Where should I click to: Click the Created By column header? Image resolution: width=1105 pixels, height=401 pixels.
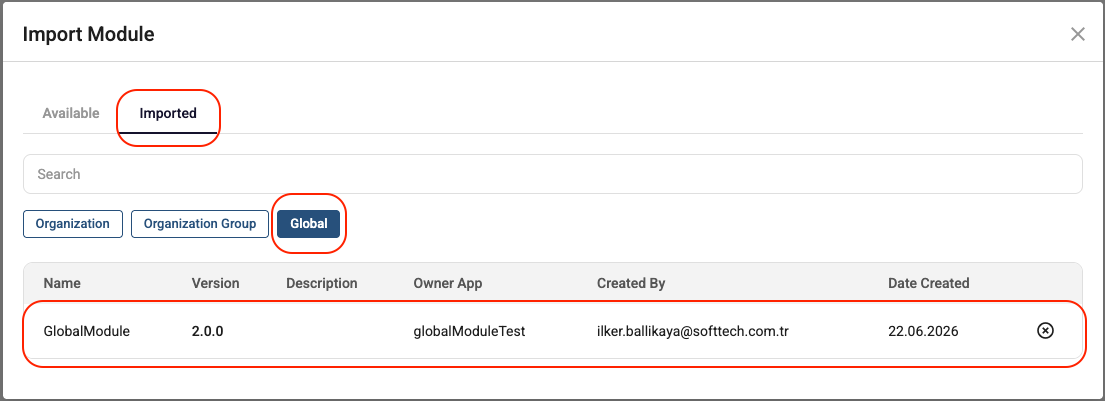coord(631,283)
